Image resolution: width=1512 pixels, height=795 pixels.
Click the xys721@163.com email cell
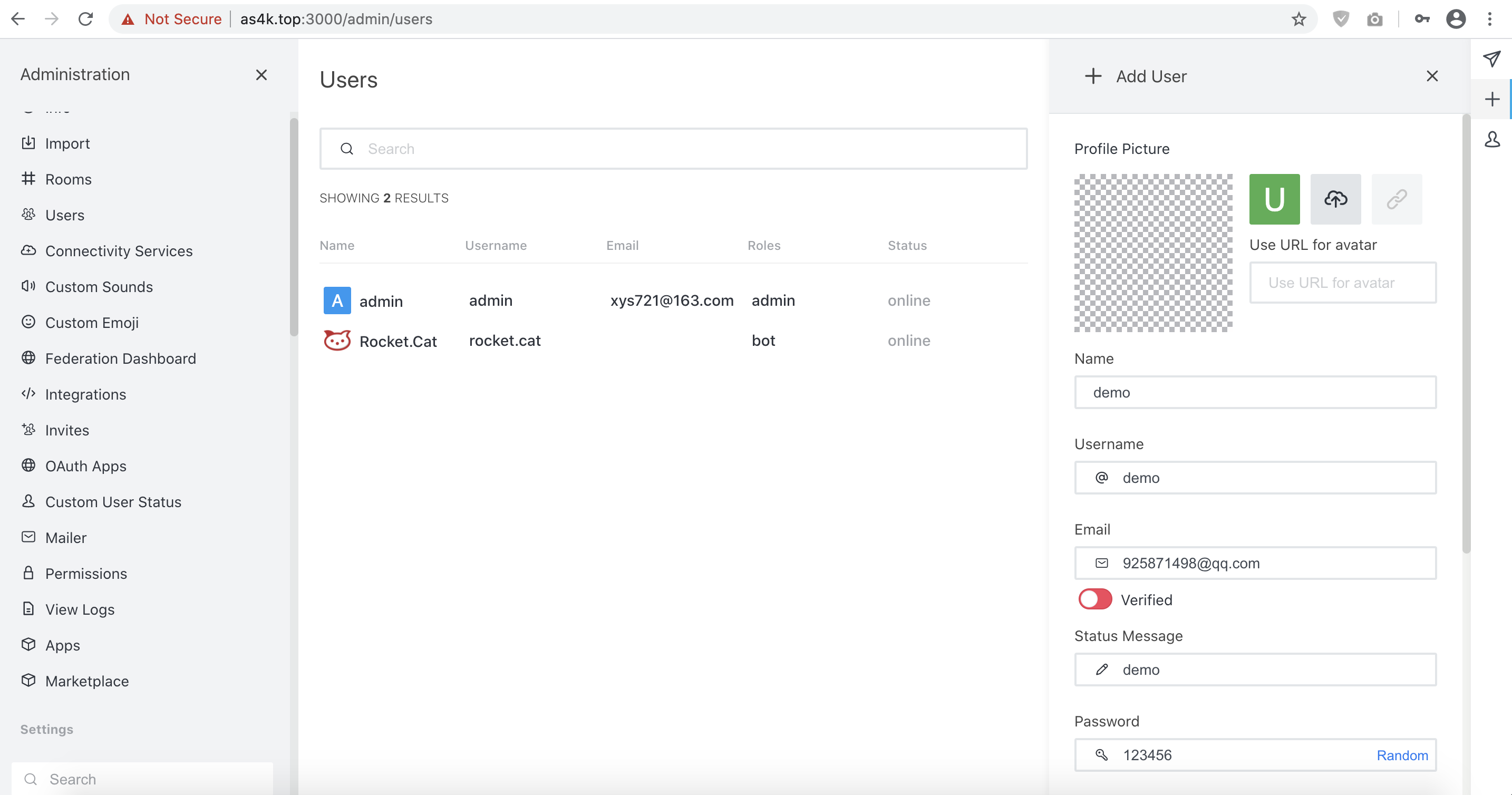point(672,300)
